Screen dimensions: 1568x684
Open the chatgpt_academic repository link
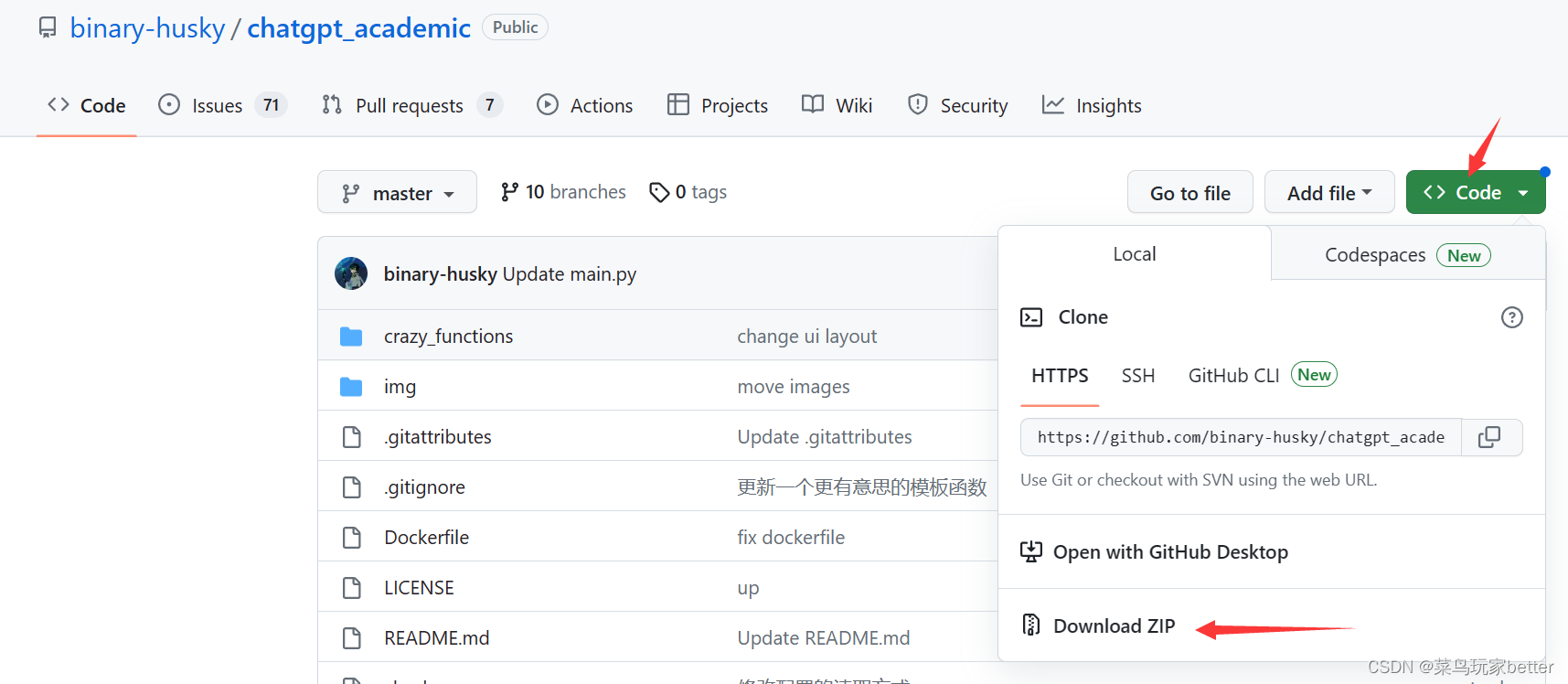tap(358, 28)
